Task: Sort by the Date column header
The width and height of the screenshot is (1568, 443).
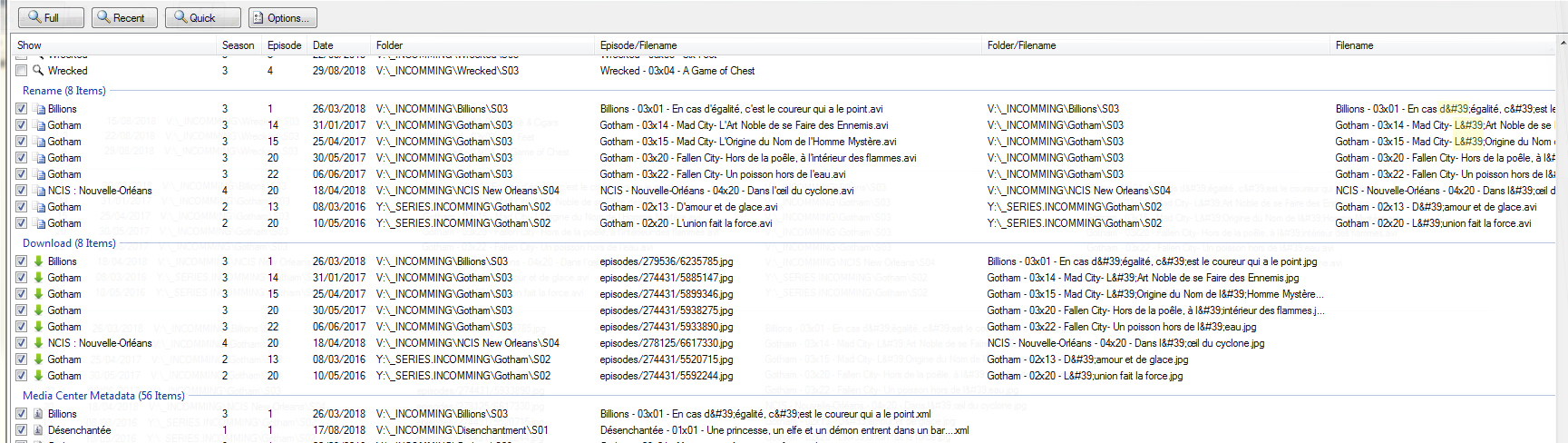Action: 340,45
